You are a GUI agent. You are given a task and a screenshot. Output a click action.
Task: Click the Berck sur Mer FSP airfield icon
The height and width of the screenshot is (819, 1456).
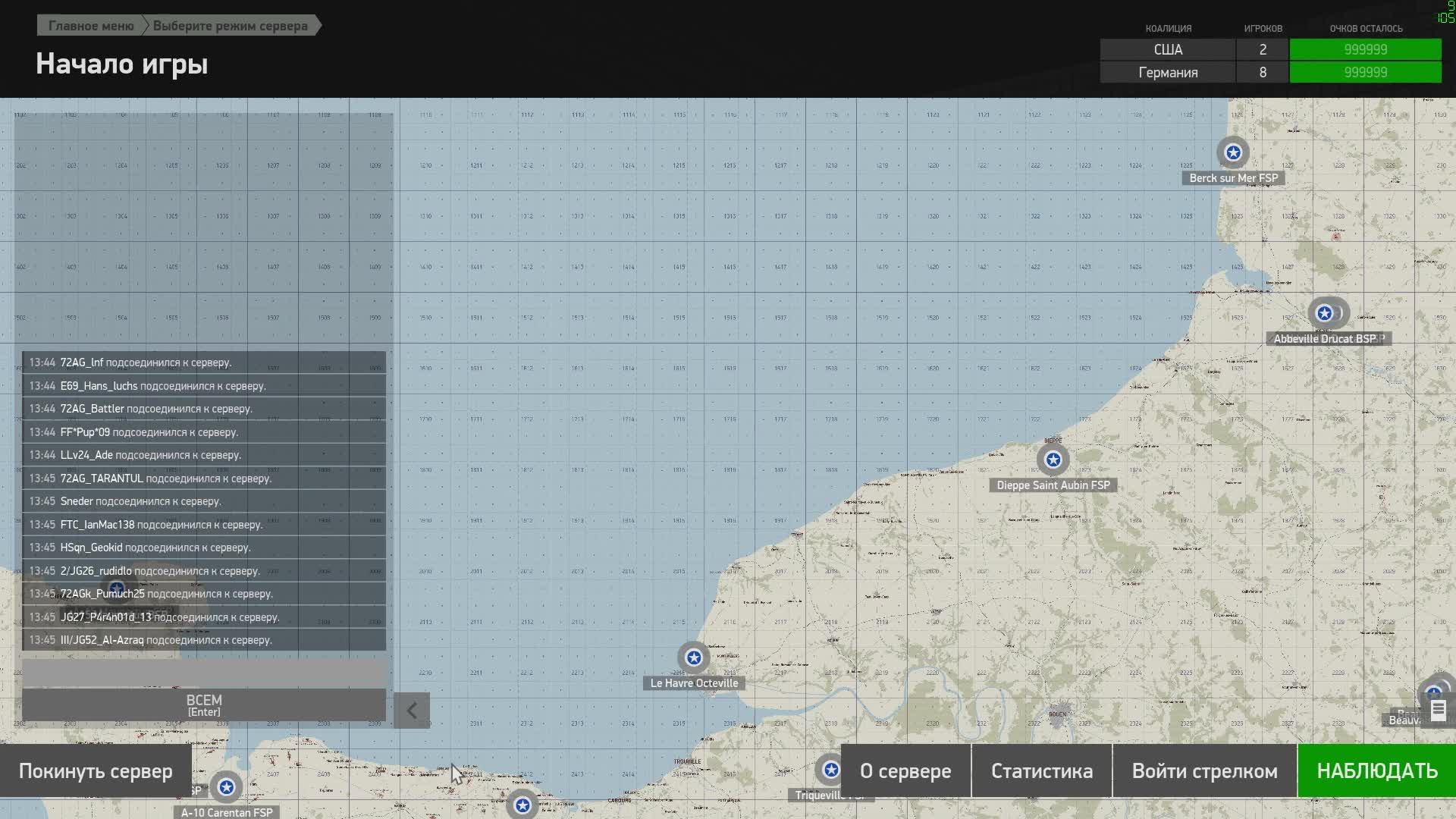(1233, 152)
